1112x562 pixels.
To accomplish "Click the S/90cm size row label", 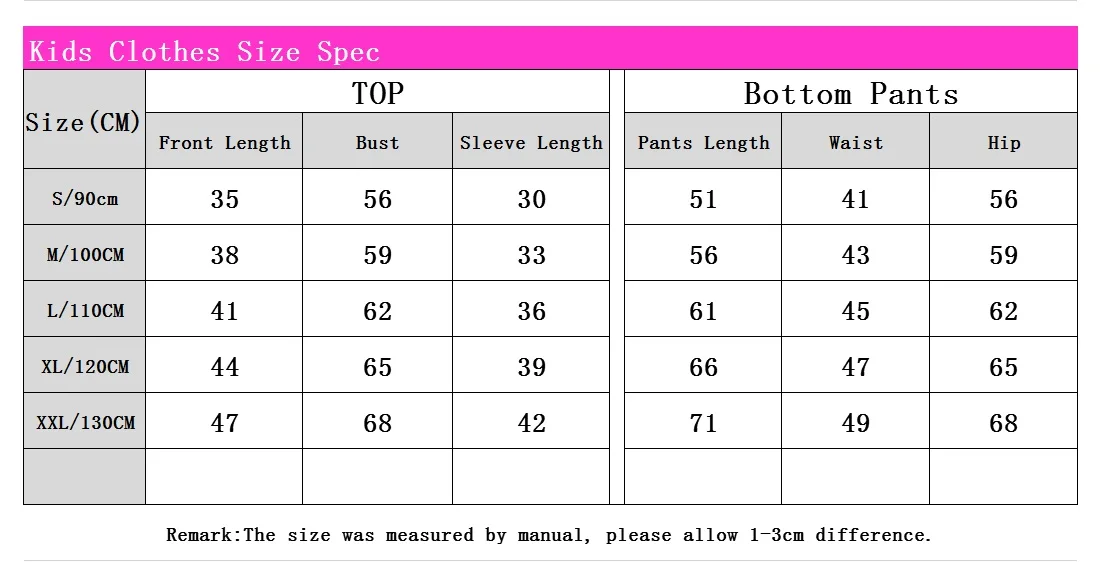I will click(84, 197).
